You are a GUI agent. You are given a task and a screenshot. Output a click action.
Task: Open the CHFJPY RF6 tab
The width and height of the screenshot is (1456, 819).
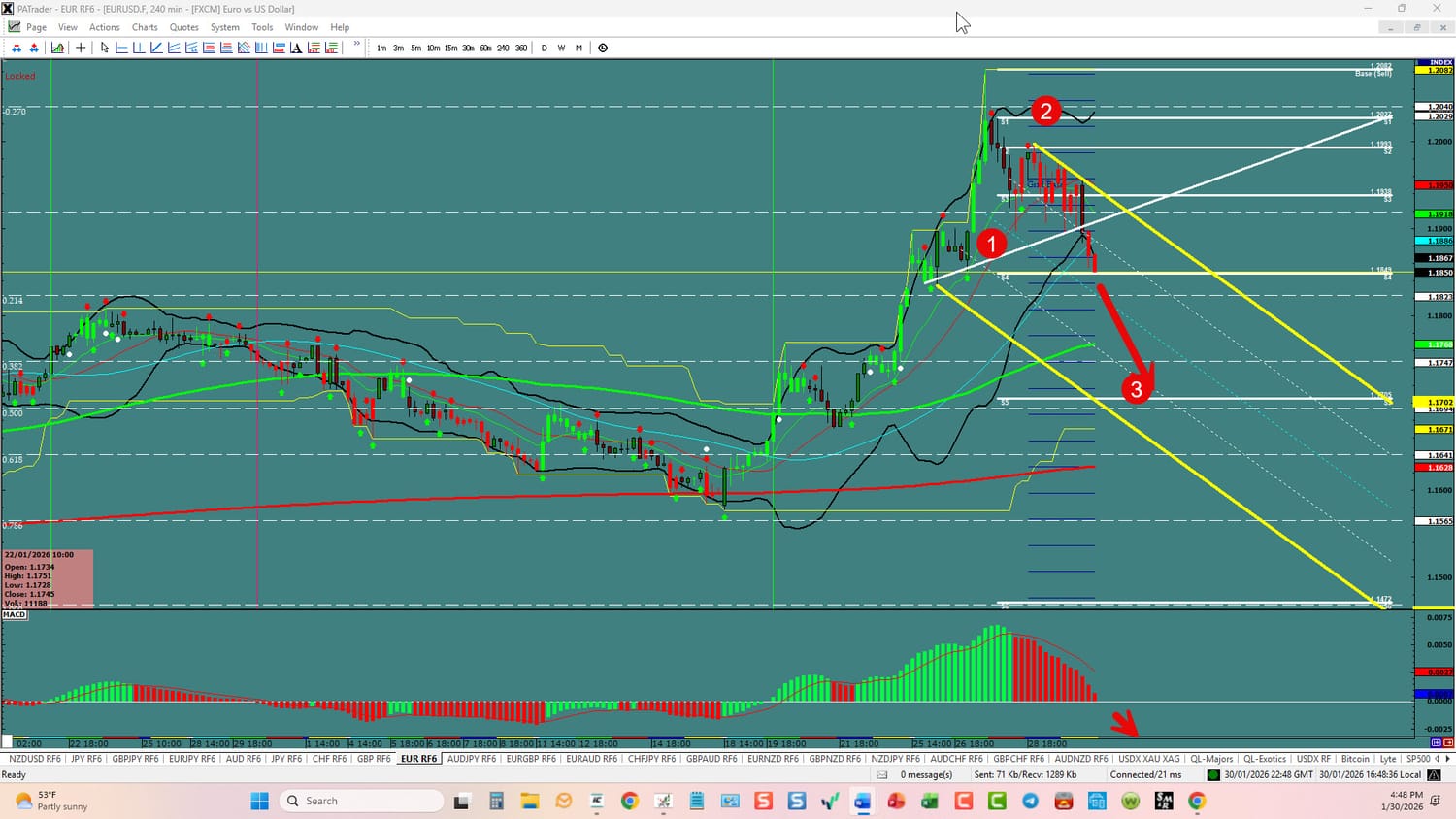[x=652, y=759]
